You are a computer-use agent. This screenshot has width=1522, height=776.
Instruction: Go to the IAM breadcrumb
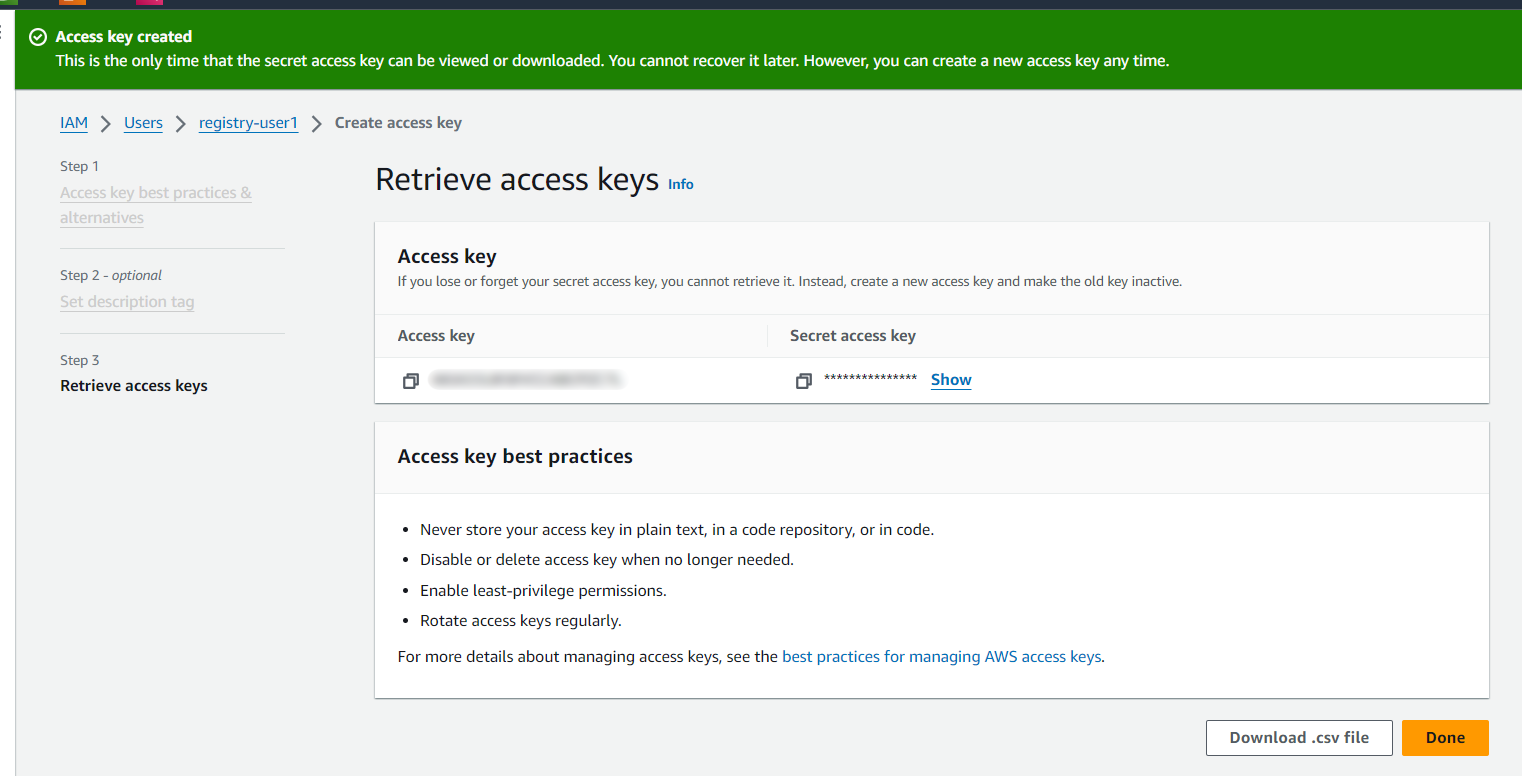pos(74,123)
